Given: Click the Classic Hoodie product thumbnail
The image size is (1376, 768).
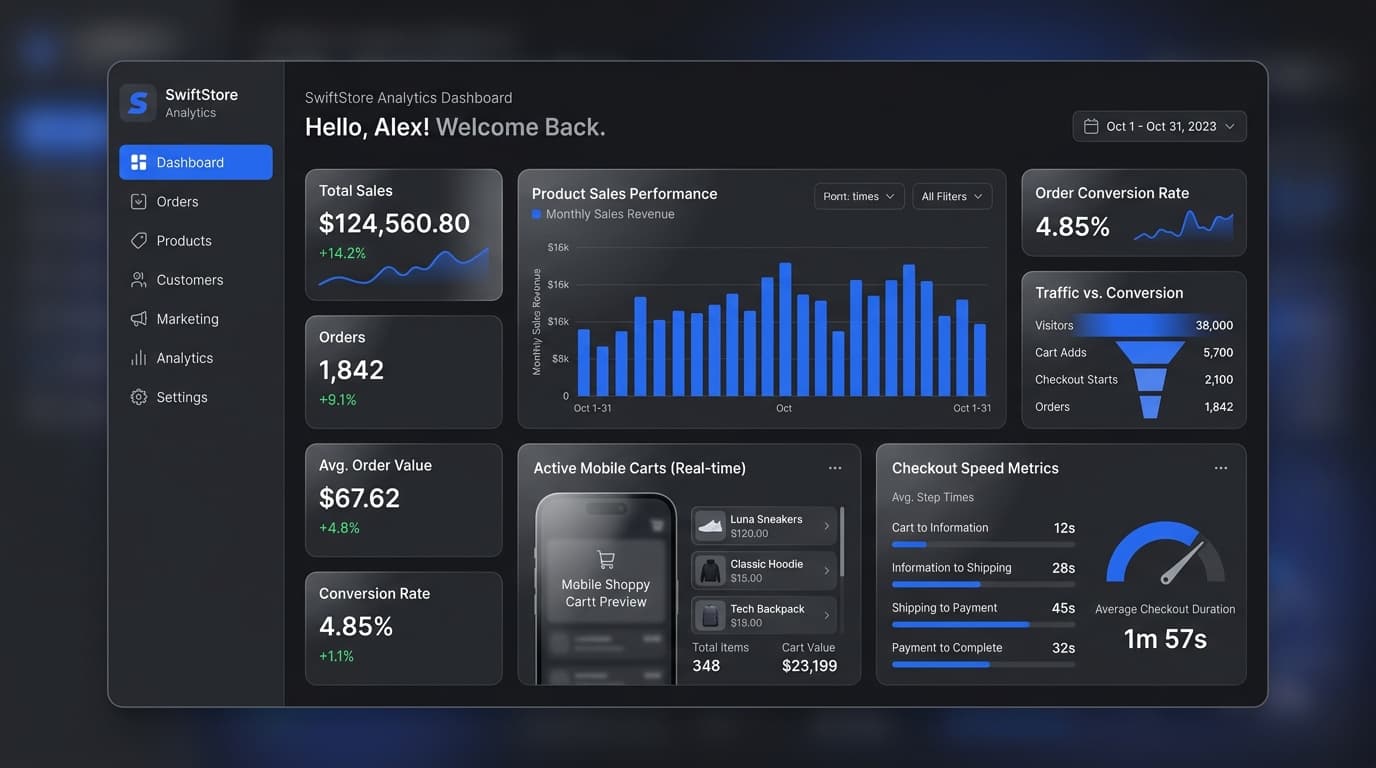Looking at the screenshot, I should point(710,570).
